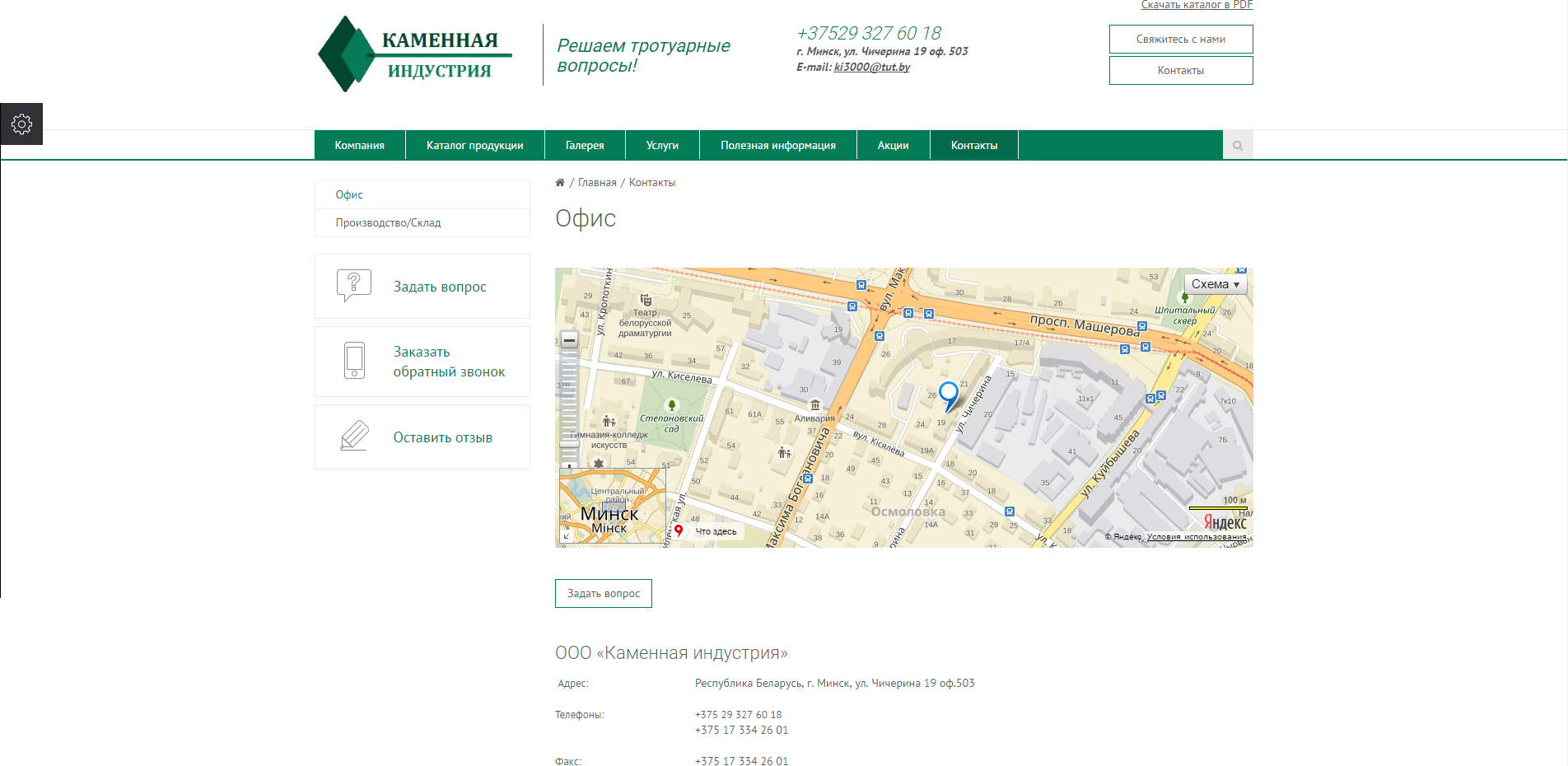Screen dimensions: 1568x766
Task: Click the question bubble icon for Задать вопрос
Action: (354, 286)
